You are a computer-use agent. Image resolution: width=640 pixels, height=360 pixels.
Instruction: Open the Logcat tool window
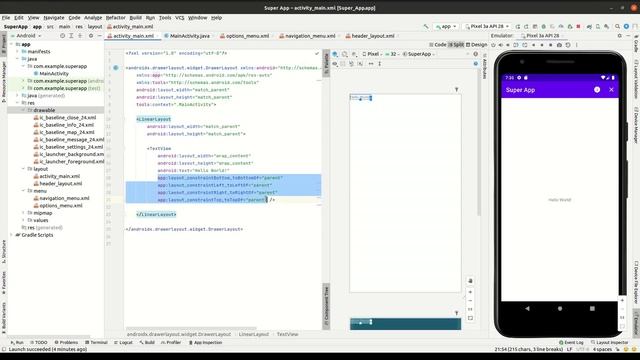tap(124, 342)
